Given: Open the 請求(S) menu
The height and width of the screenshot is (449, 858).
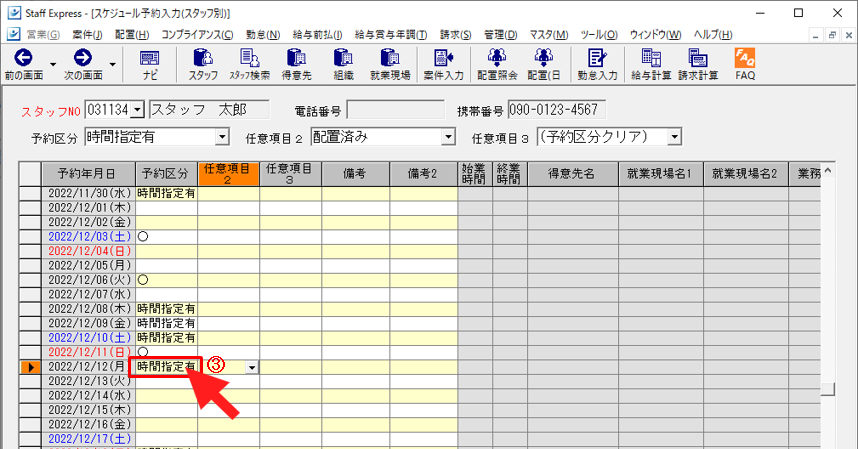Looking at the screenshot, I should [x=455, y=35].
